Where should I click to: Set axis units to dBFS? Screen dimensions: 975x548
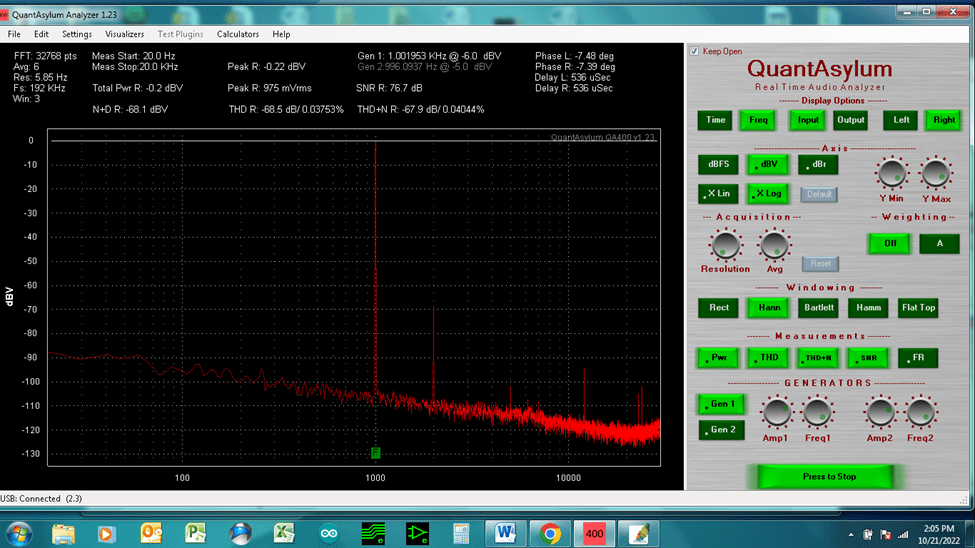718,164
